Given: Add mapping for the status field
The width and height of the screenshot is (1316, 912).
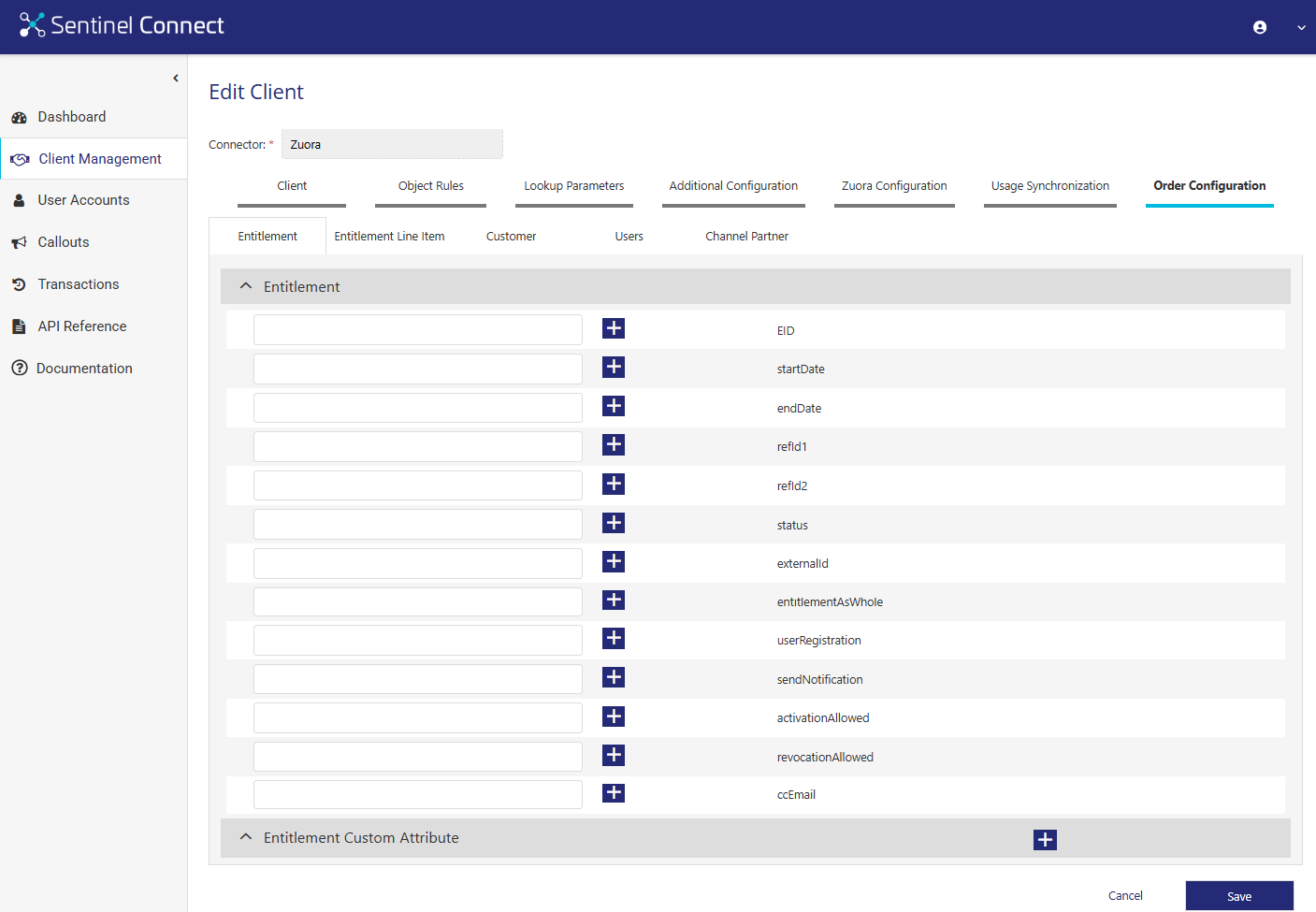Looking at the screenshot, I should click(614, 523).
